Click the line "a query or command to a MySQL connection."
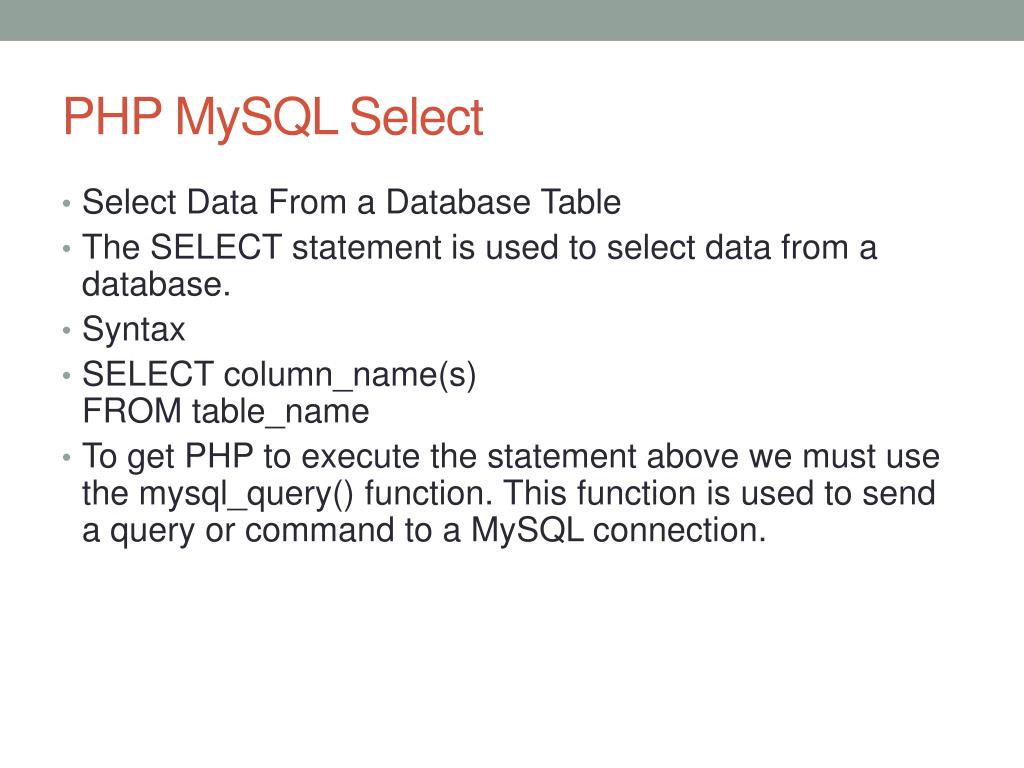The image size is (1024, 768). 423,531
